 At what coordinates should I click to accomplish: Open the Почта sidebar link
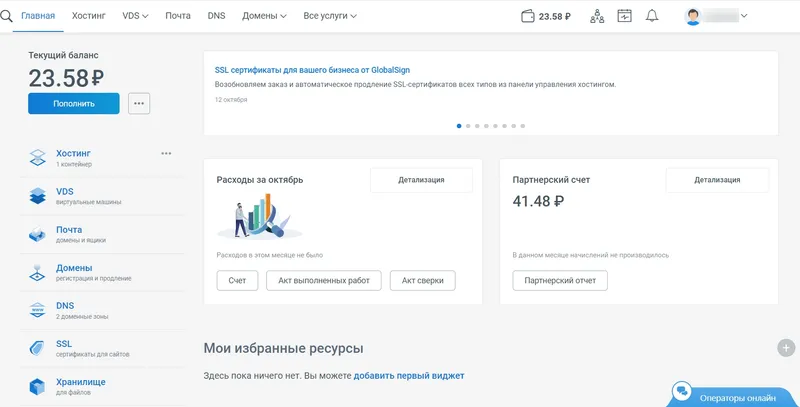69,230
